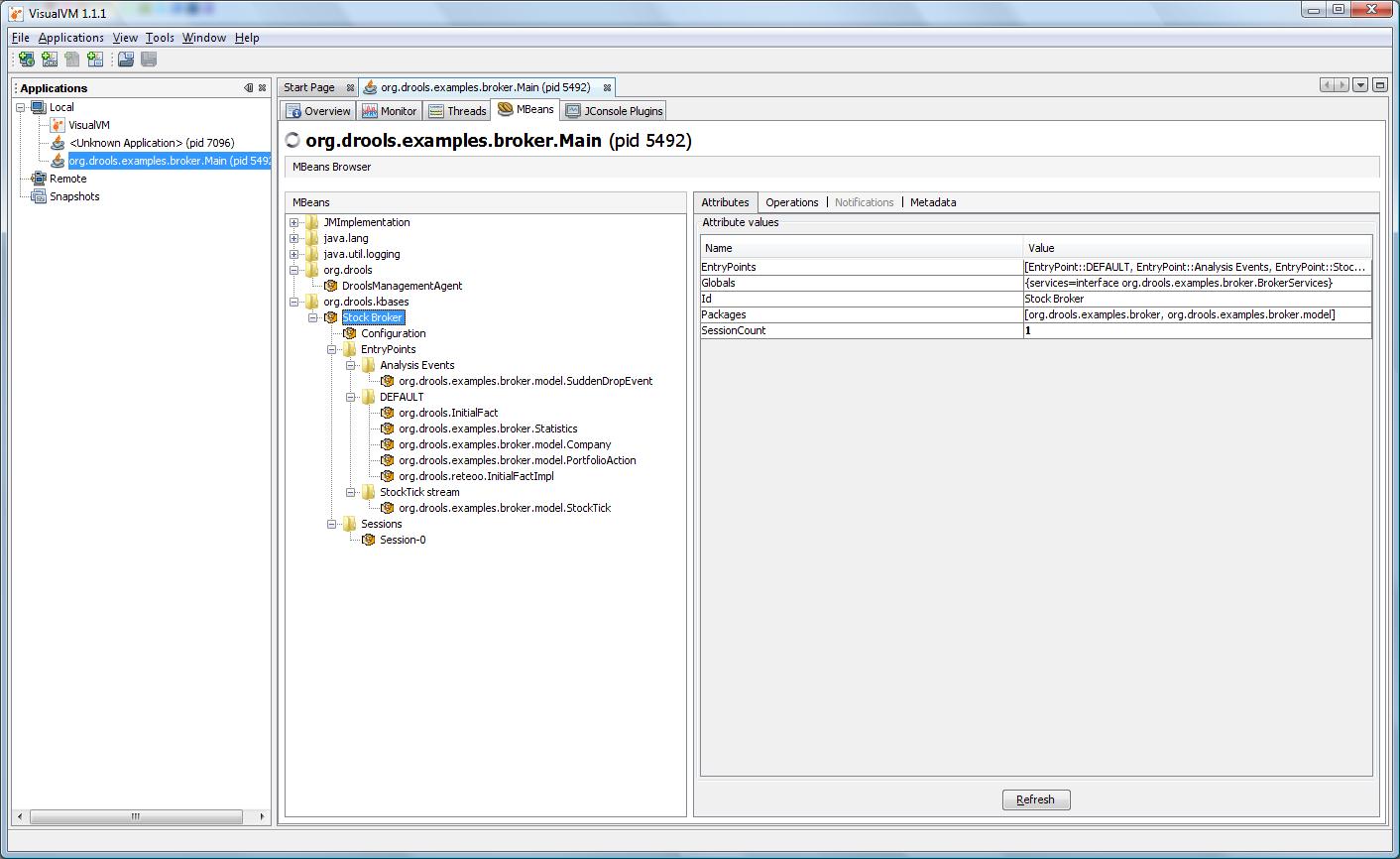This screenshot has height=859, width=1400.
Task: Open the document list dropdown arrow
Action: (x=1360, y=86)
